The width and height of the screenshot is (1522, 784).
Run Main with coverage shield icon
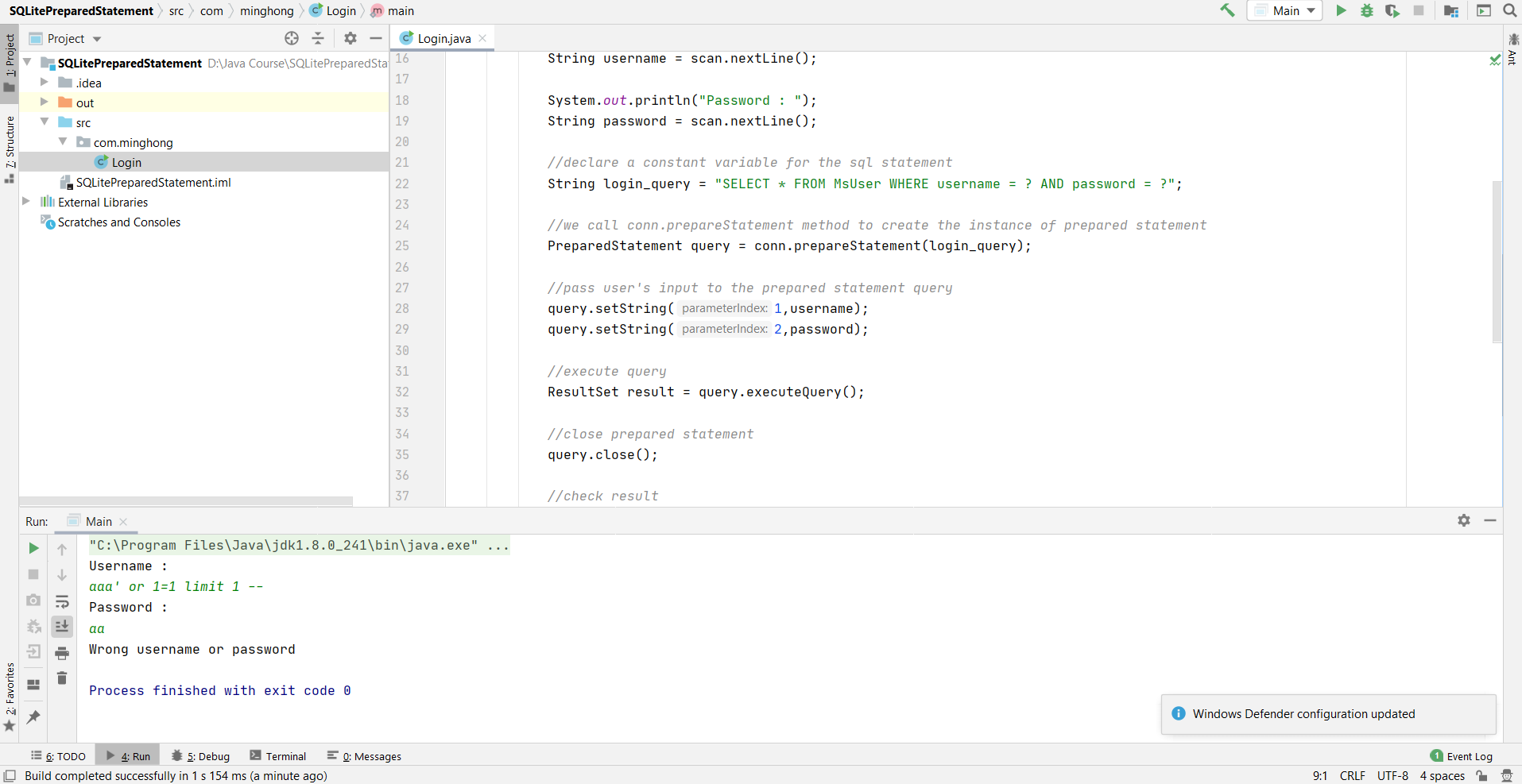pyautogui.click(x=1392, y=10)
